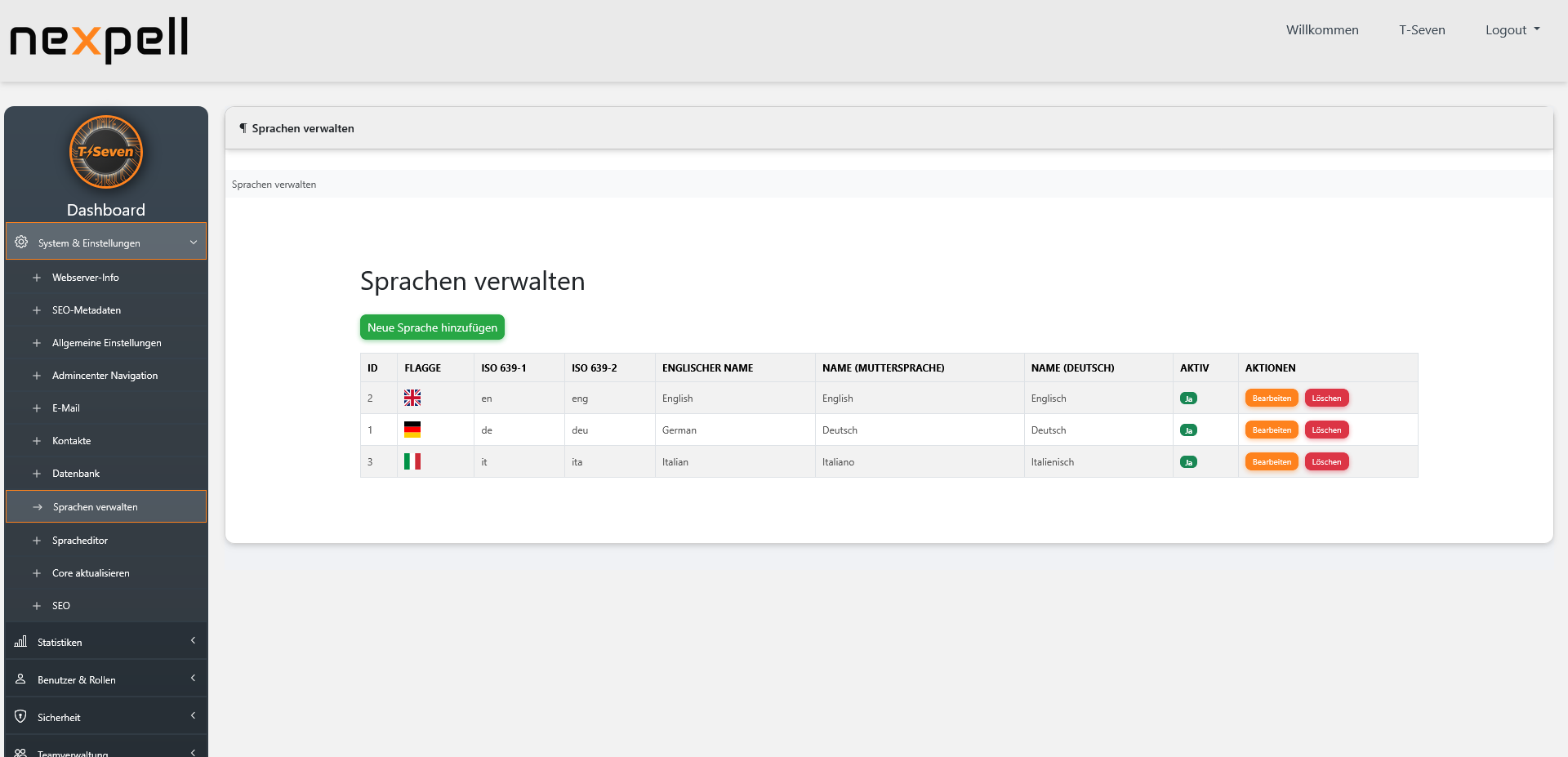Click Bearbeiten for the German language

1271,430
